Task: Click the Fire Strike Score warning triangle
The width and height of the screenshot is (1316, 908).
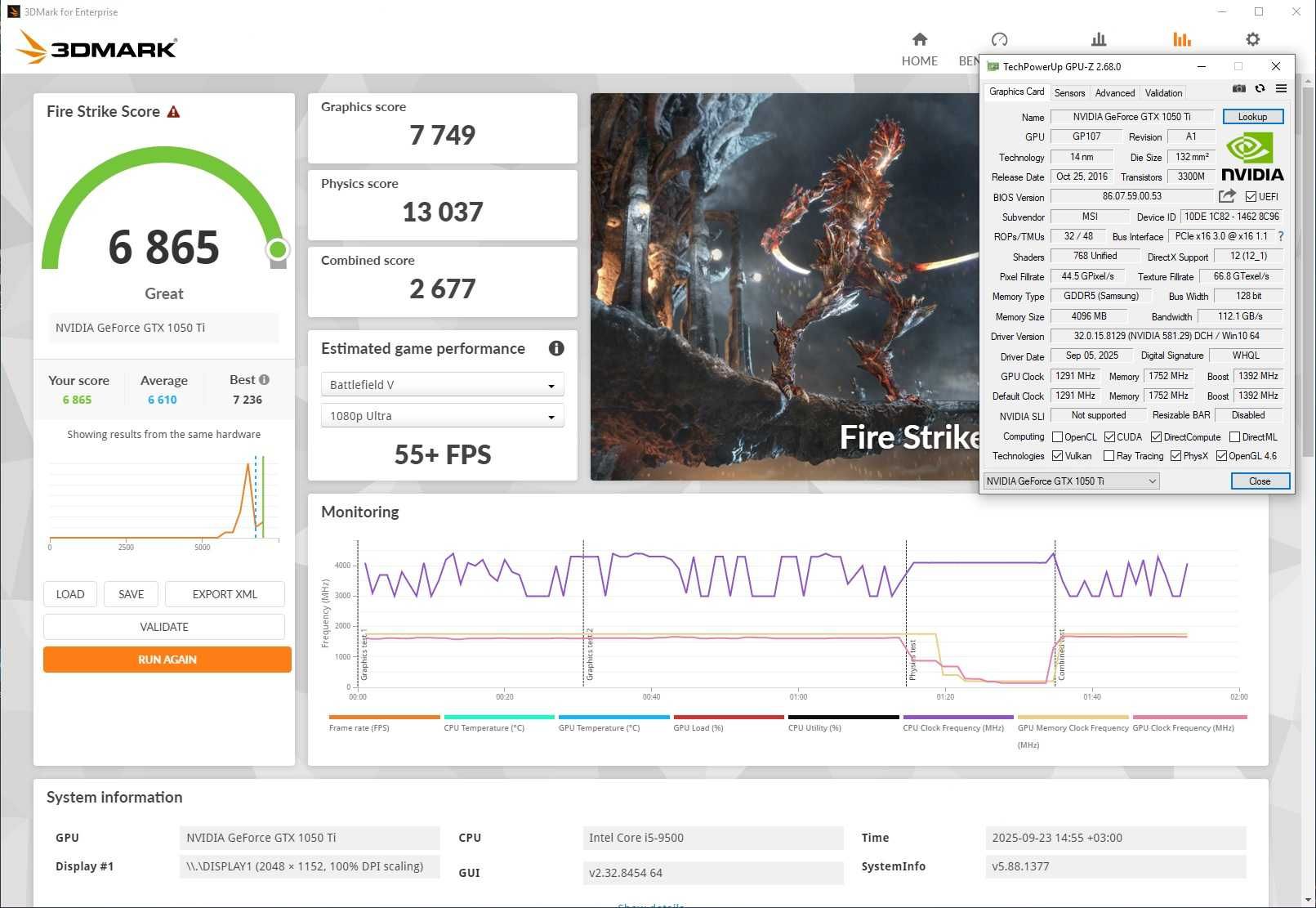Action: coord(173,112)
